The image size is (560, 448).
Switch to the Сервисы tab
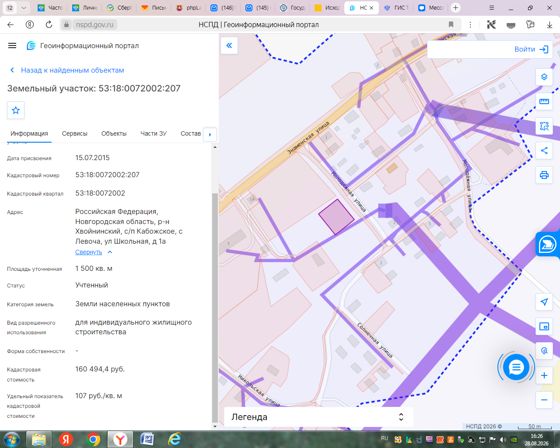click(x=74, y=134)
